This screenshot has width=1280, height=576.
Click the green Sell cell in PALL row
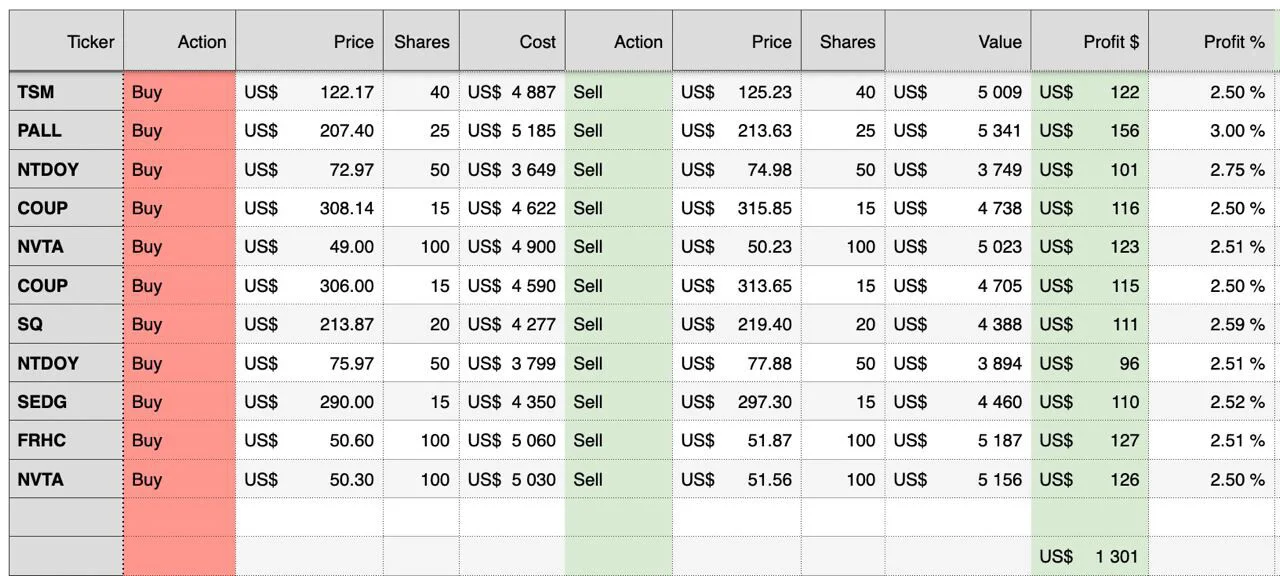(x=618, y=131)
